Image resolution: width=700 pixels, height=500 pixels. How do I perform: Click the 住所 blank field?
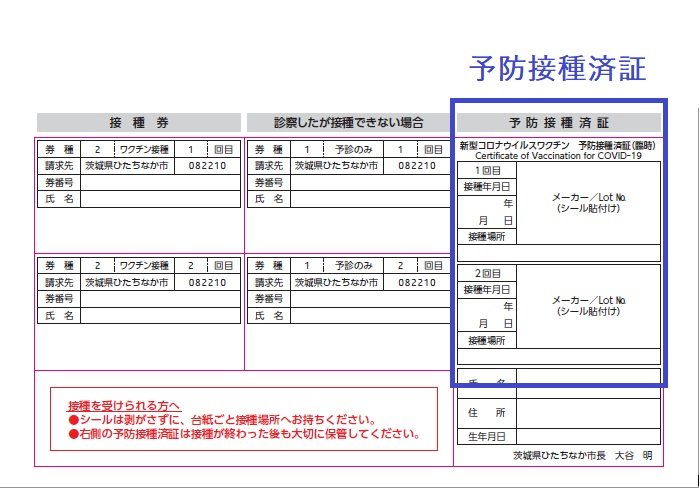click(588, 413)
